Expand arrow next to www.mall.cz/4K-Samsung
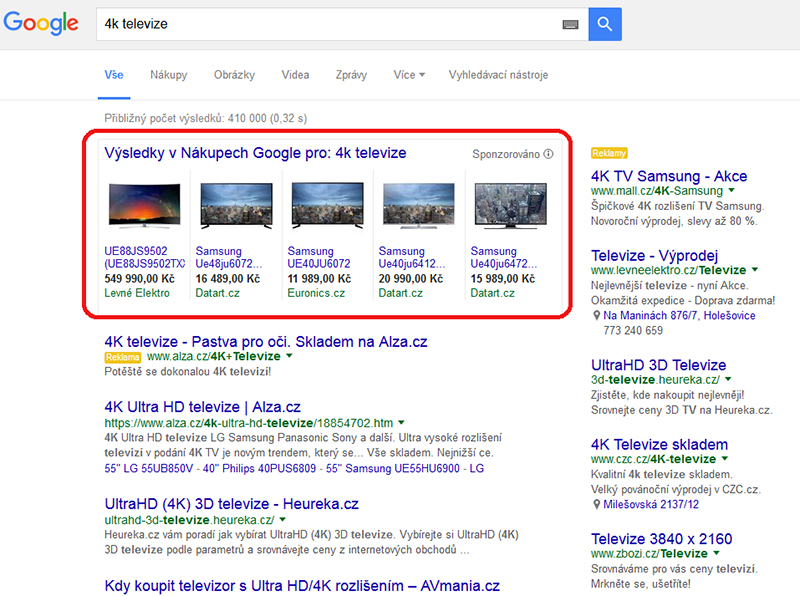800x596 pixels. (x=732, y=190)
